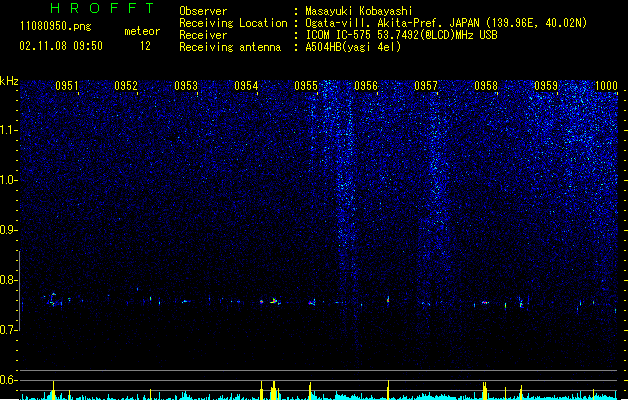629x400 pixels.
Task: Click the 0.7 kHz axis label
Action: pyautogui.click(x=8, y=330)
